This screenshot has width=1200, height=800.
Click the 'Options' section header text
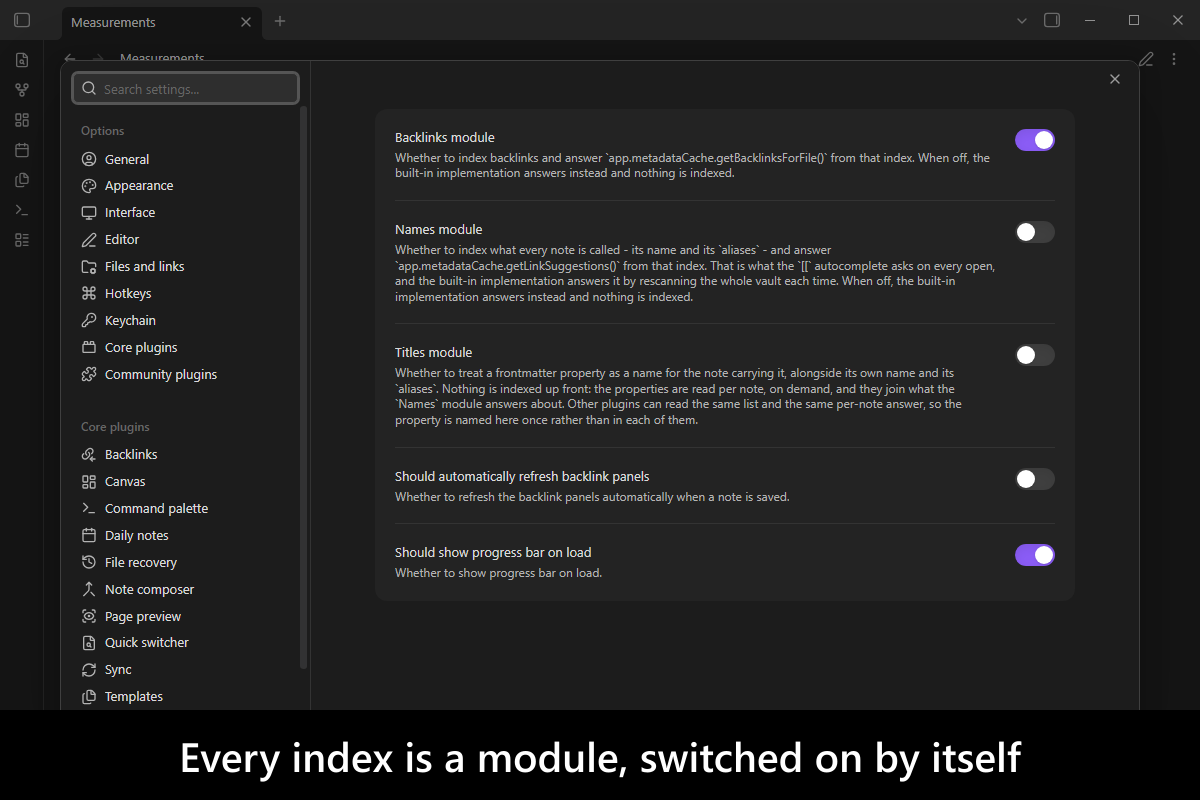click(x=103, y=131)
